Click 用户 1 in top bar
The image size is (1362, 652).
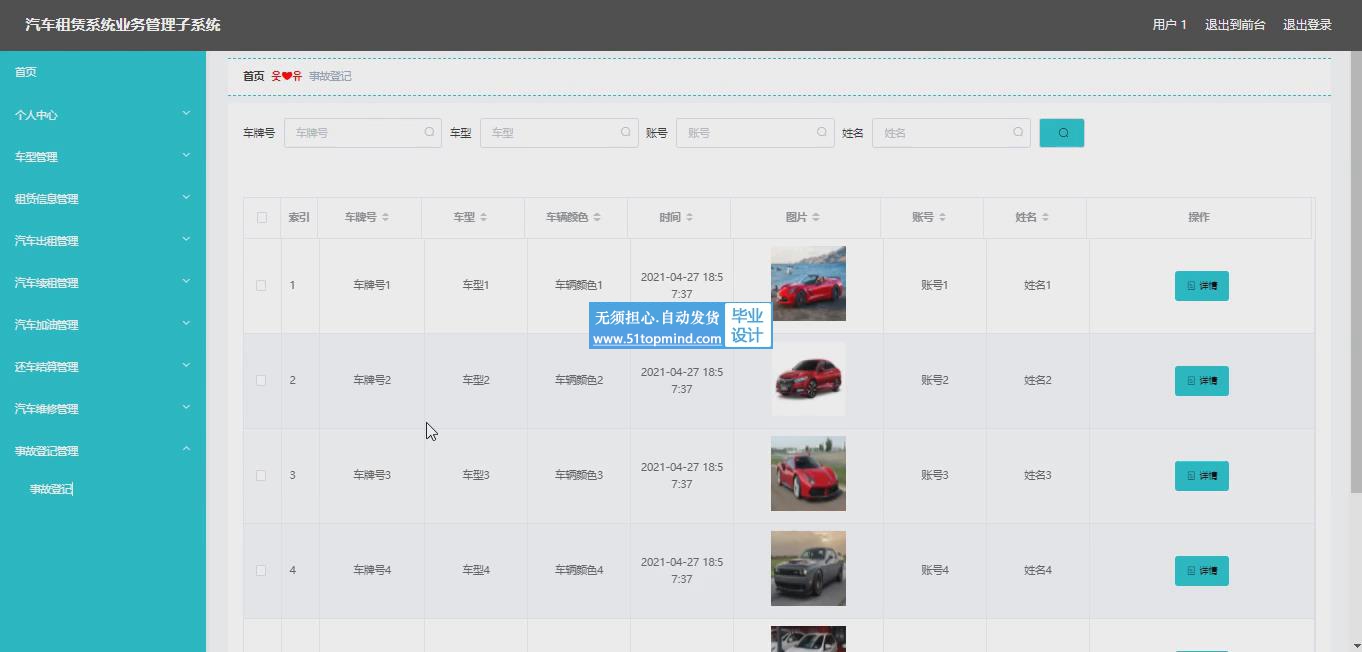[1169, 25]
